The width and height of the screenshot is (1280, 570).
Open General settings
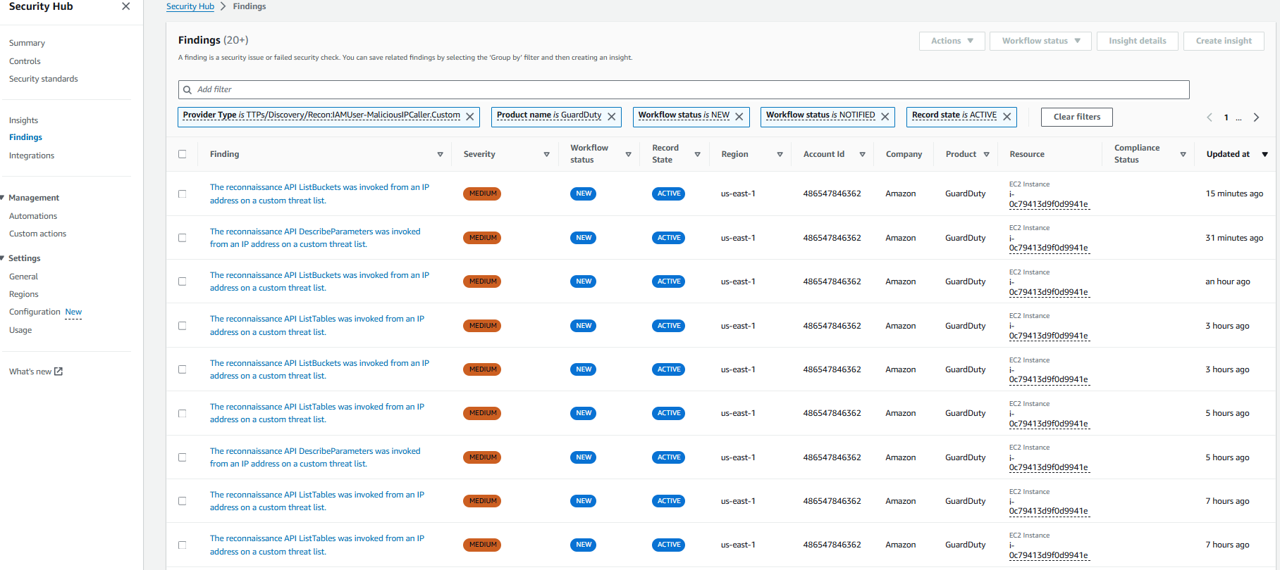pos(24,276)
